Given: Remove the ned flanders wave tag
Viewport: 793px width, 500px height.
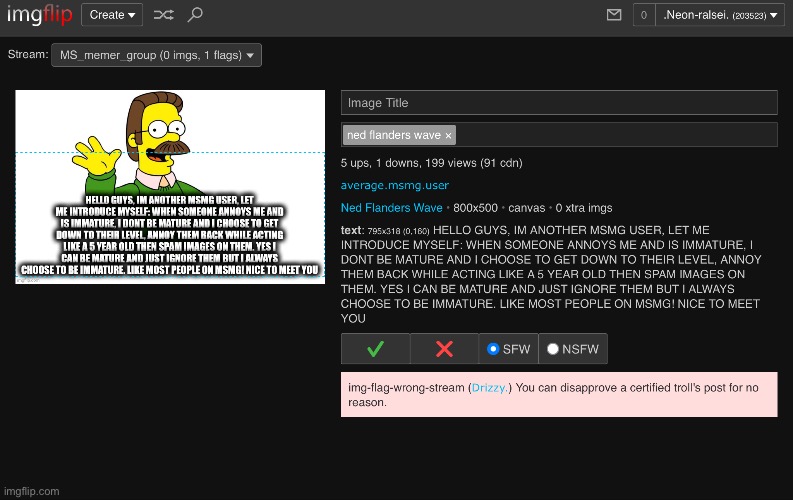Looking at the screenshot, I should [x=448, y=135].
